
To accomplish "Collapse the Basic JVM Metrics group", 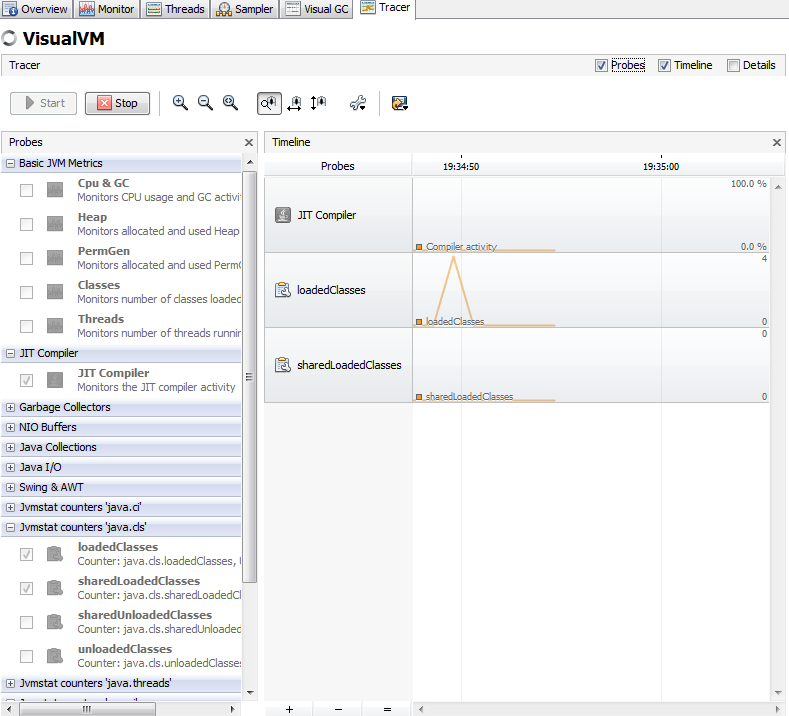I will 10,164.
